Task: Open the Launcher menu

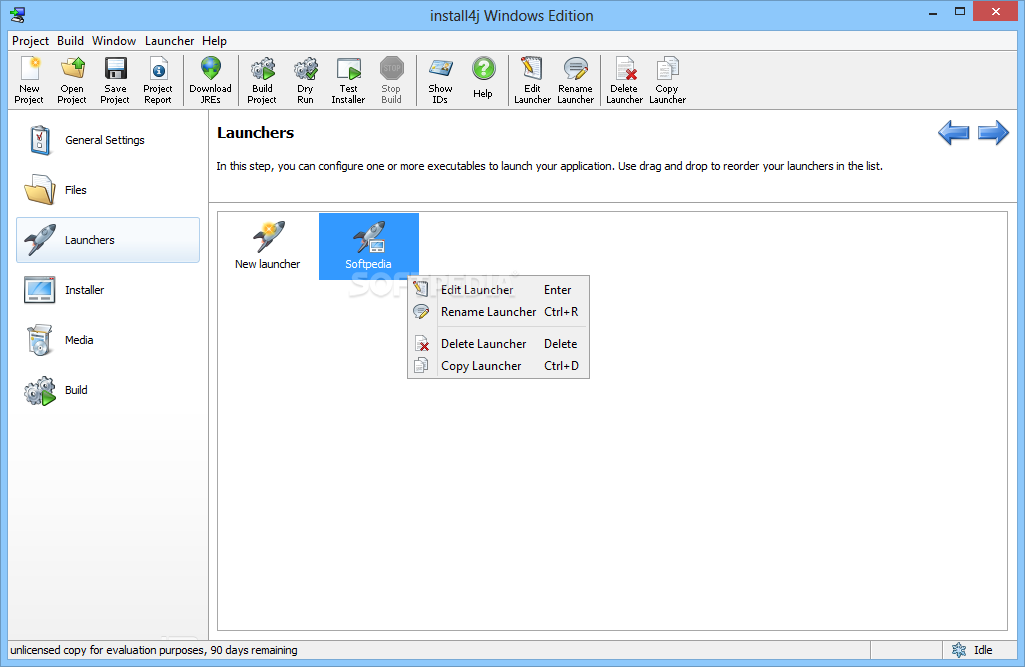Action: point(169,41)
